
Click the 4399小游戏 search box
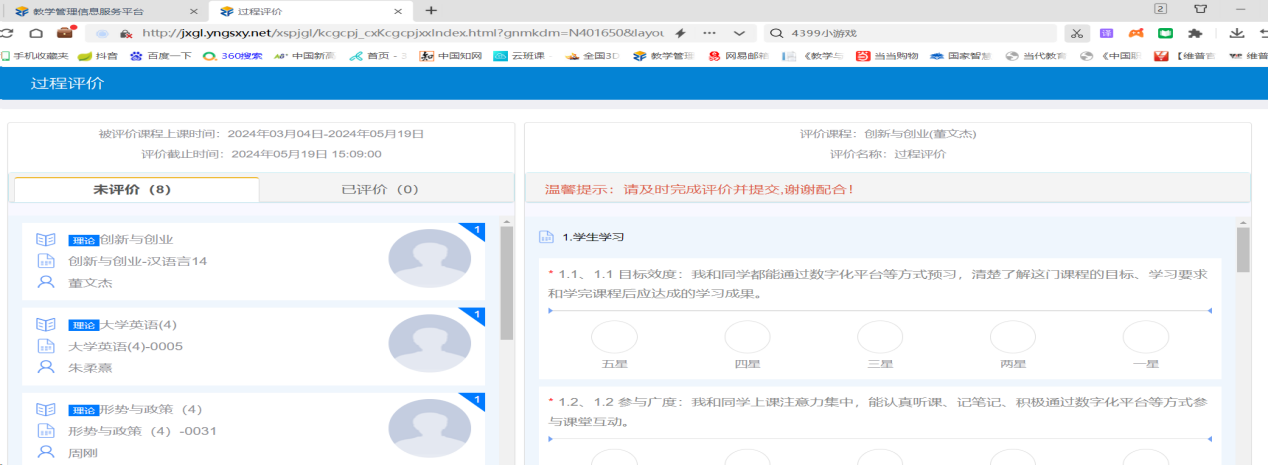(910, 33)
